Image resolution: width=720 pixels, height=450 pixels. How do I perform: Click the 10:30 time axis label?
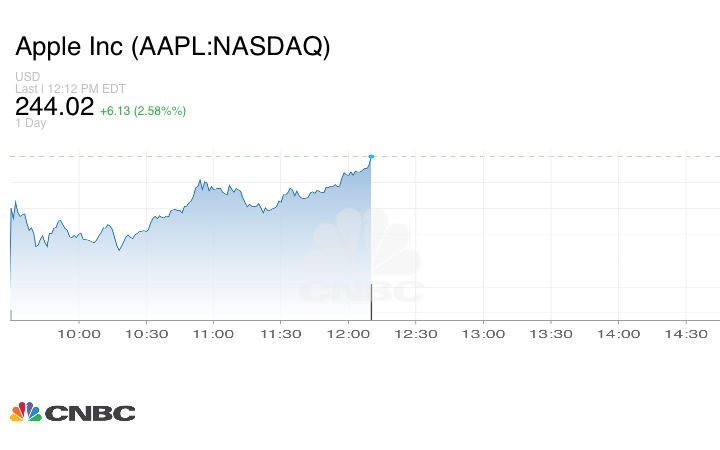pos(146,334)
